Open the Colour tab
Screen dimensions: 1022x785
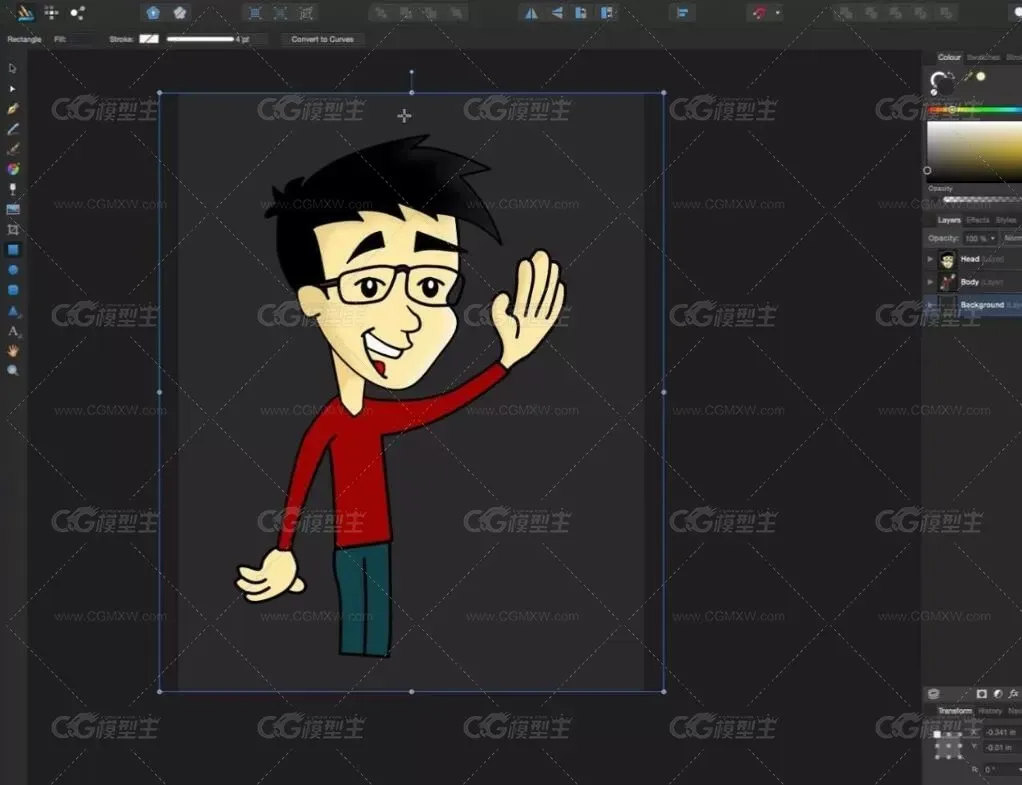tap(948, 57)
